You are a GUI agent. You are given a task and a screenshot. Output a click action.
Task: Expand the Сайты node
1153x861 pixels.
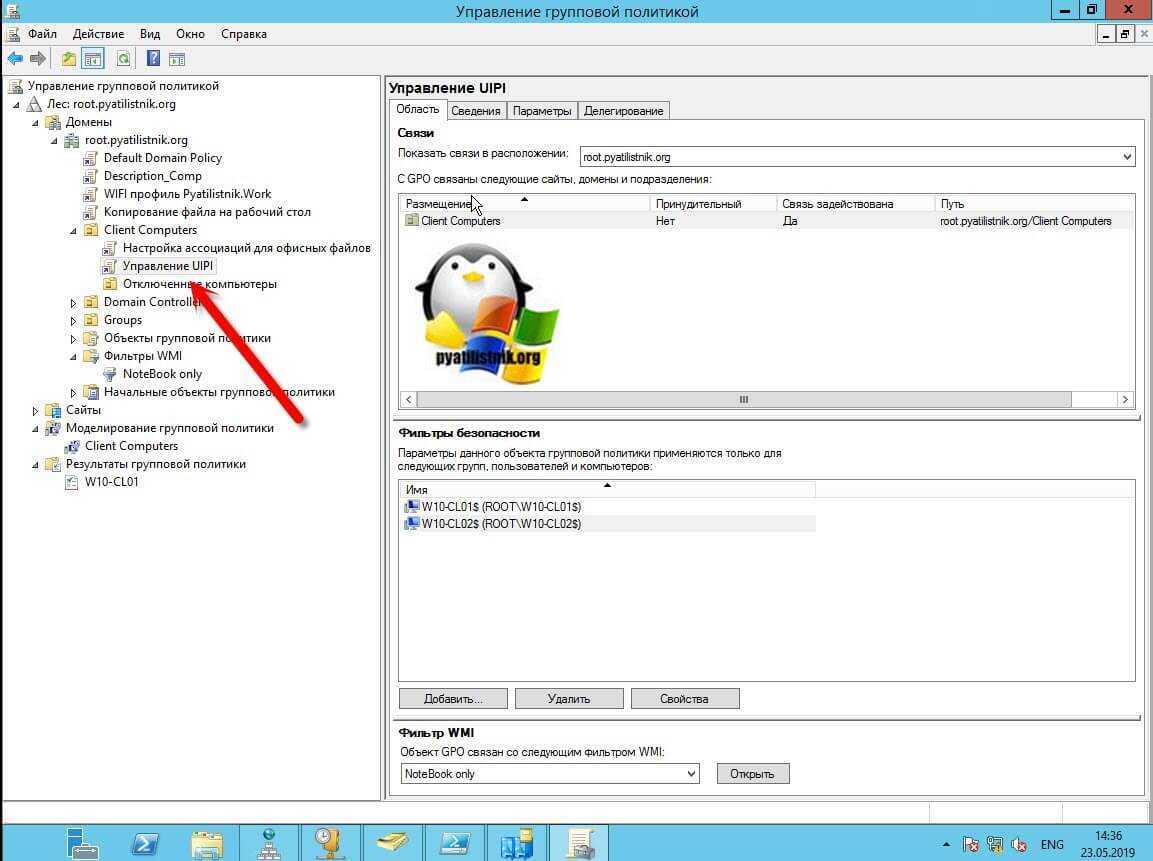[x=35, y=411]
